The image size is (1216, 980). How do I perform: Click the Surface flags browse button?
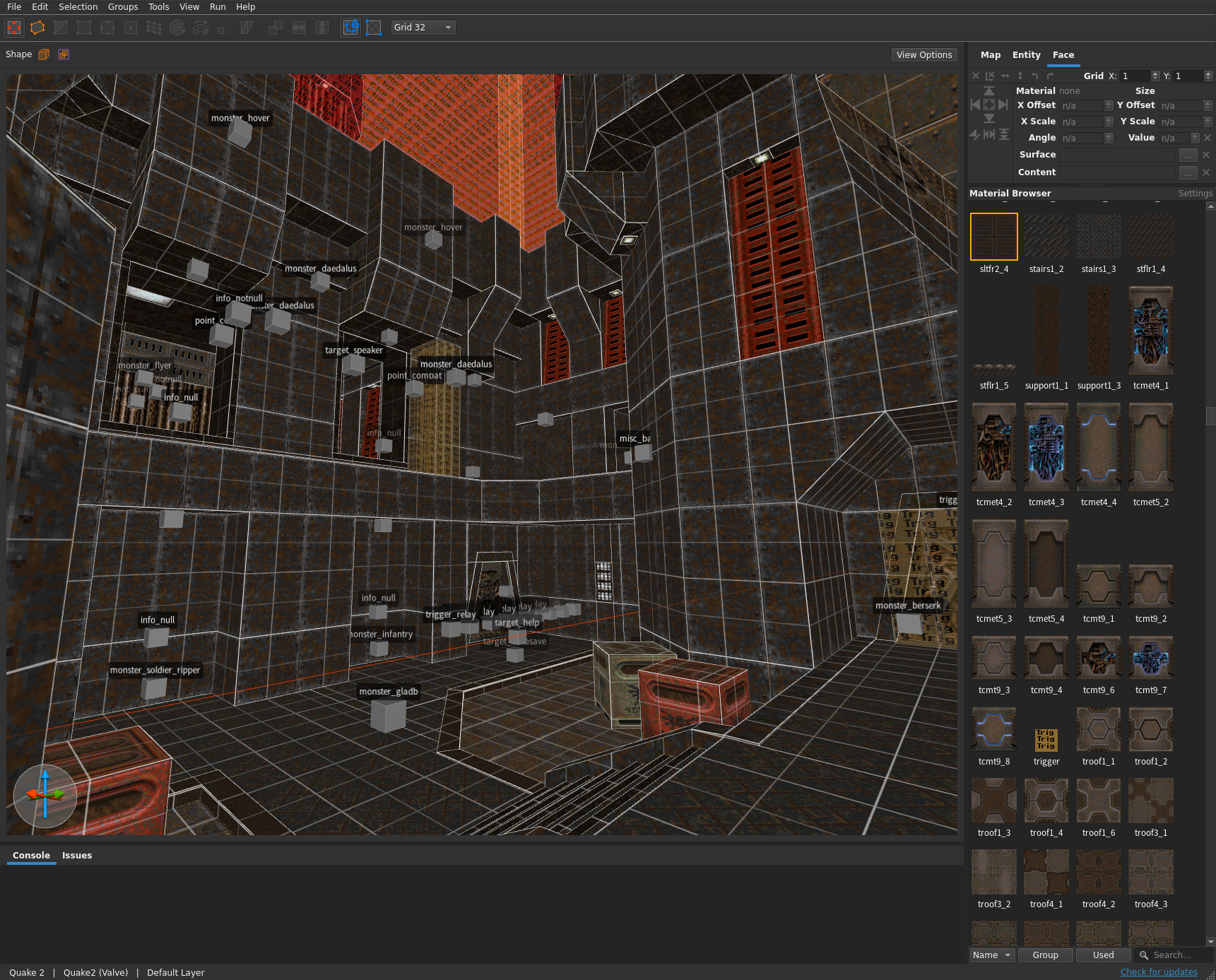click(1188, 155)
